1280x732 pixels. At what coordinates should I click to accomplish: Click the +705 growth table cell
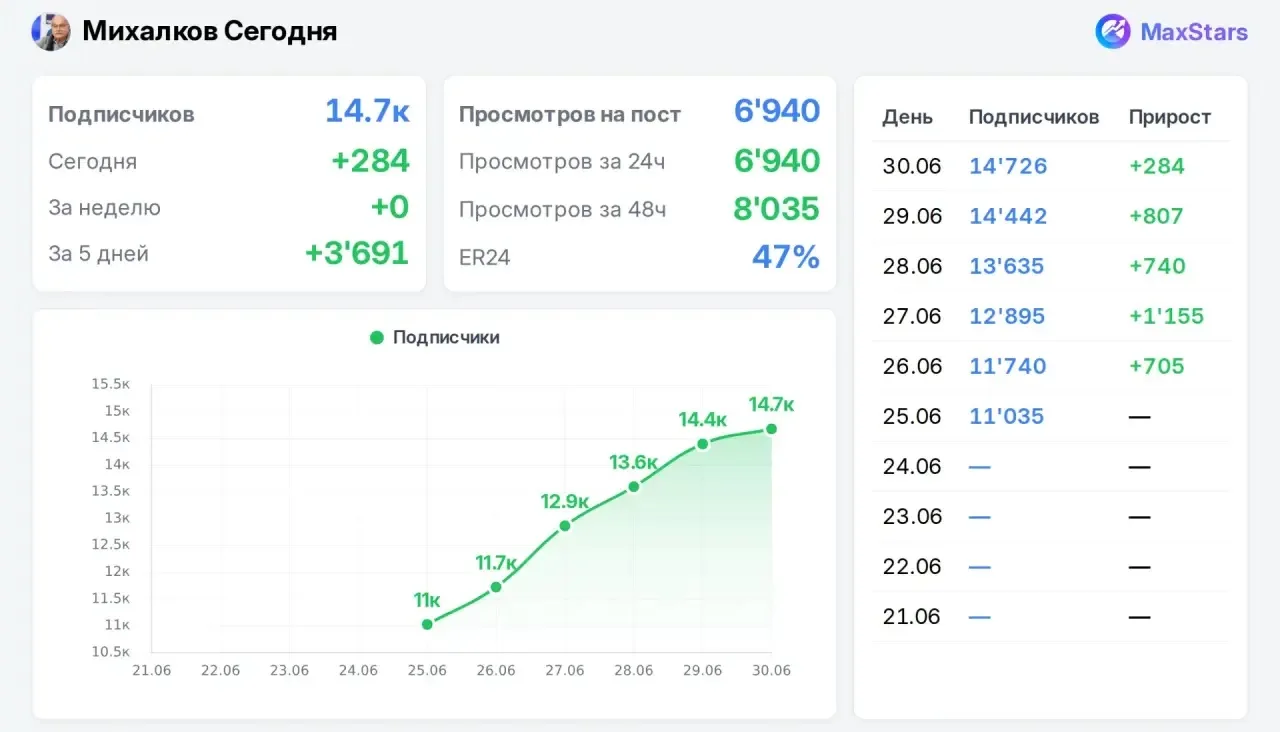(x=1156, y=366)
